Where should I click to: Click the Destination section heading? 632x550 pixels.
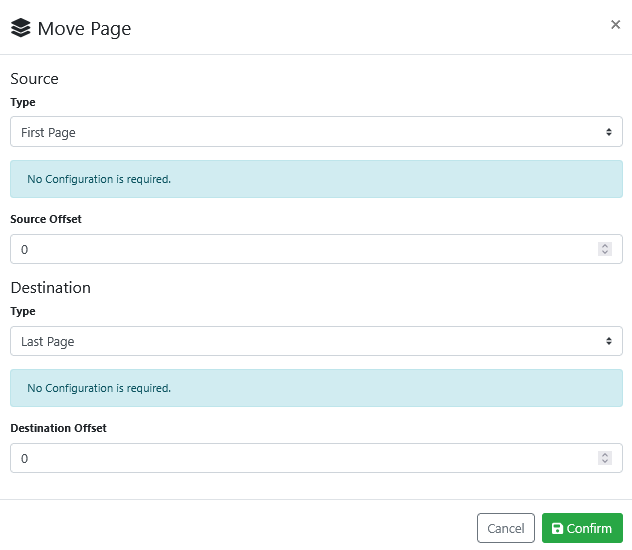[50, 287]
